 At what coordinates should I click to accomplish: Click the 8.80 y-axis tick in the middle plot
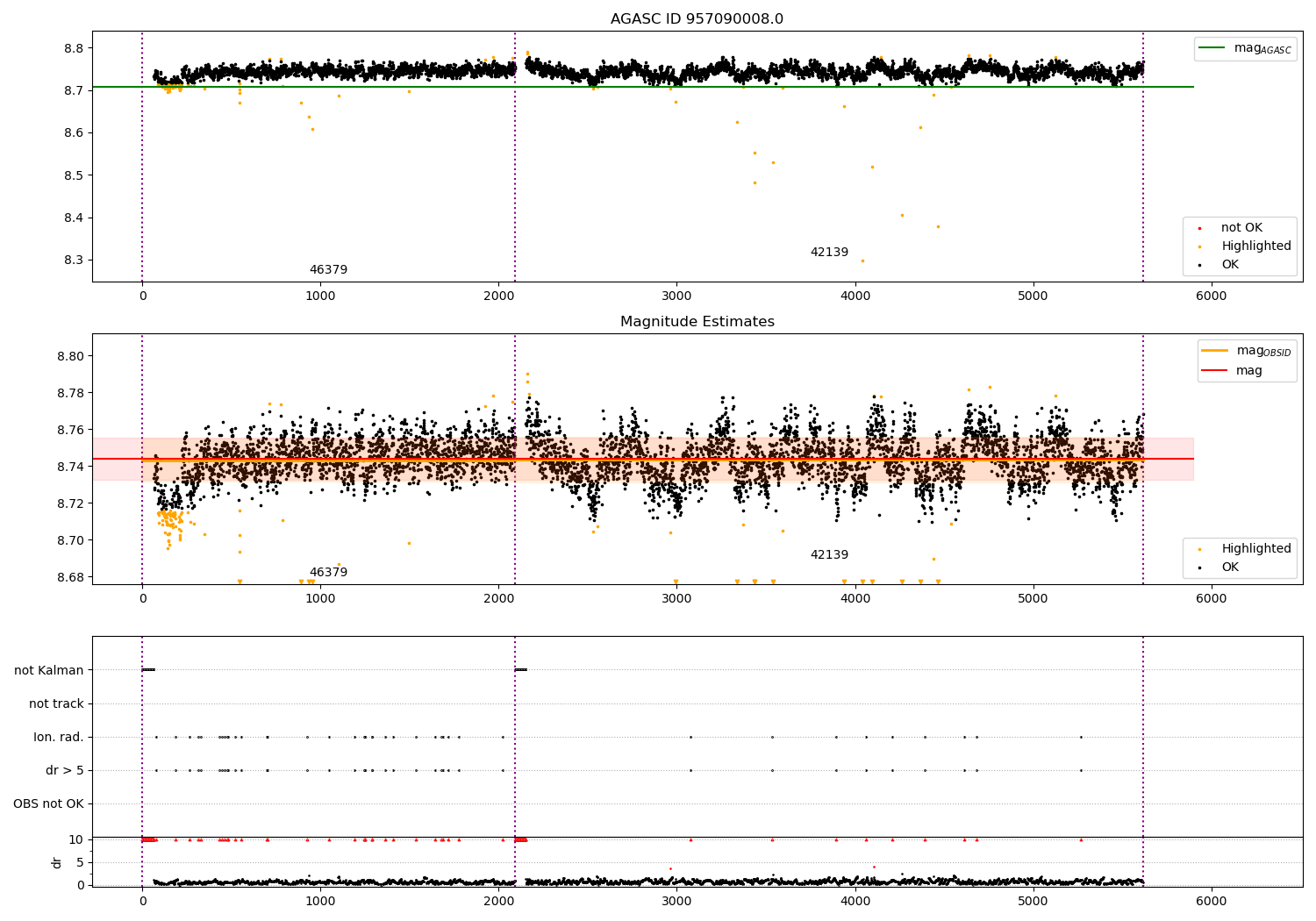[69, 357]
